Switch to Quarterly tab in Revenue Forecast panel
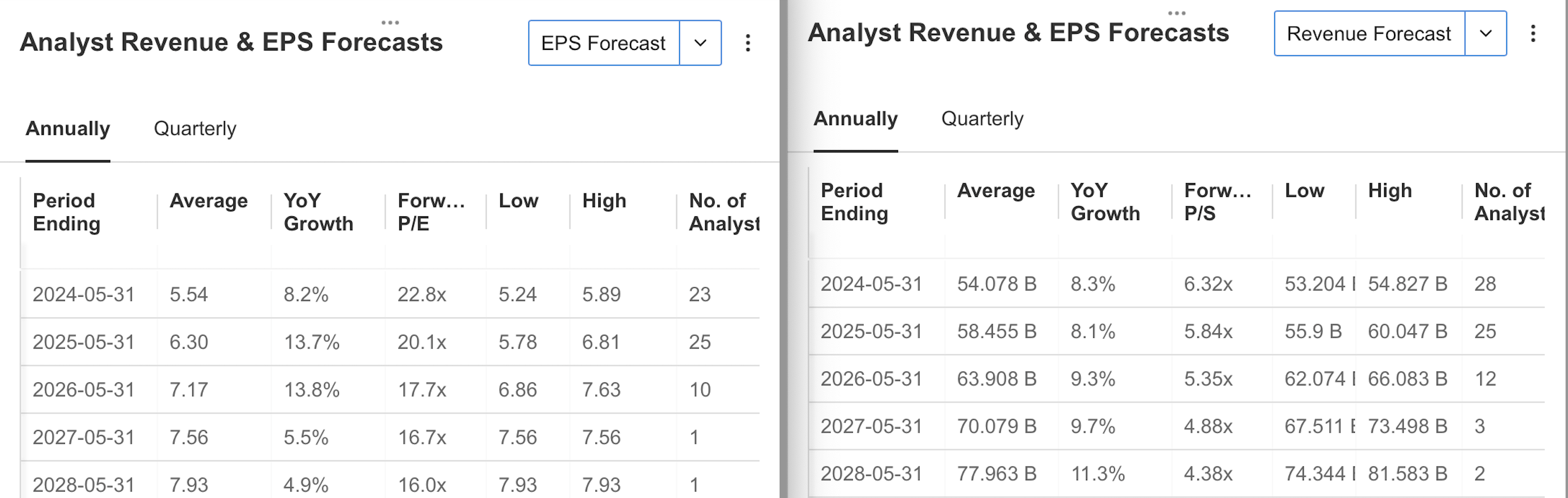Viewport: 1568px width, 498px height. pos(982,118)
